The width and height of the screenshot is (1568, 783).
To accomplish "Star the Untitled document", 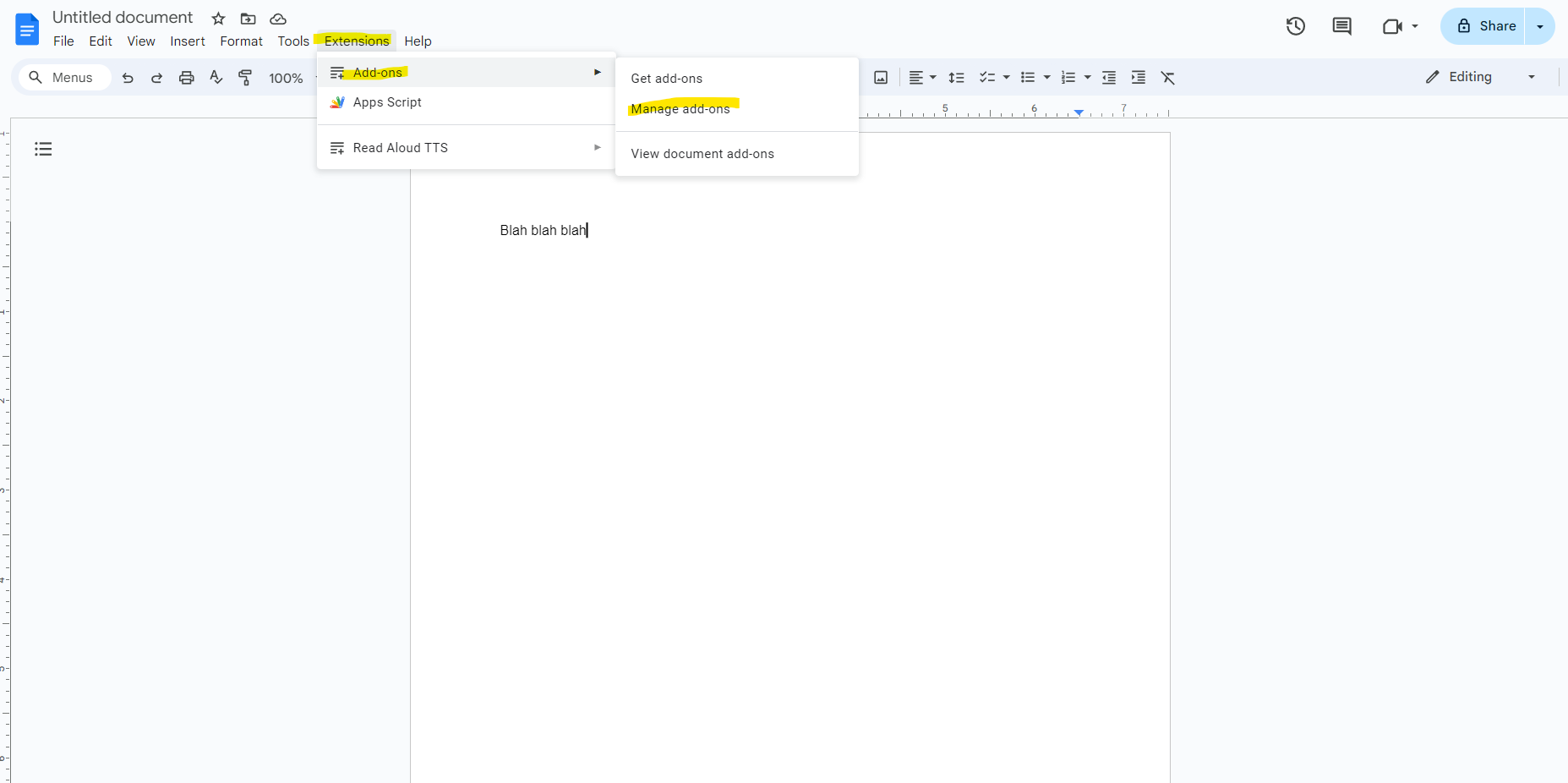I will (x=218, y=19).
